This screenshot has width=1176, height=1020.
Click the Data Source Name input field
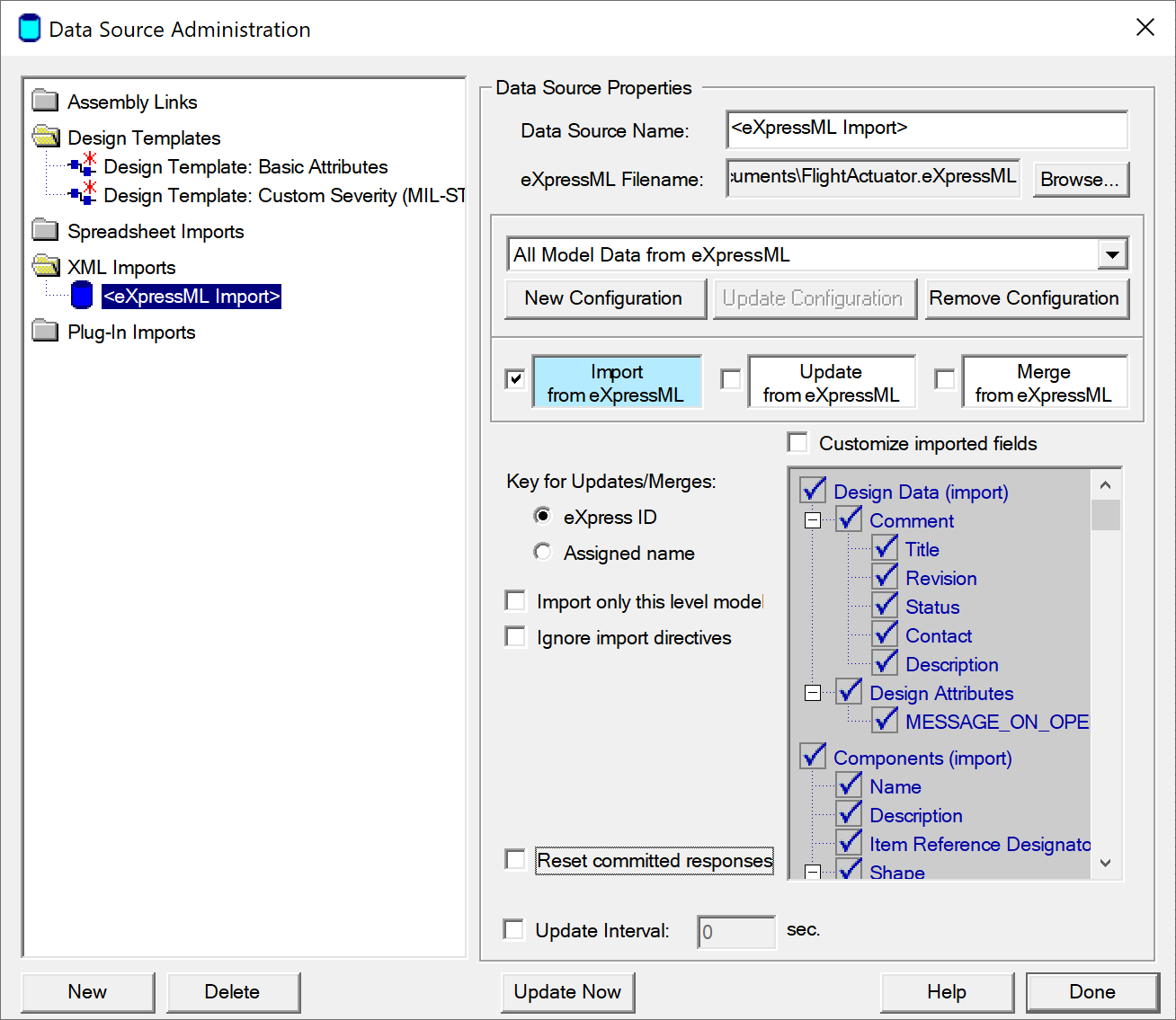(927, 129)
